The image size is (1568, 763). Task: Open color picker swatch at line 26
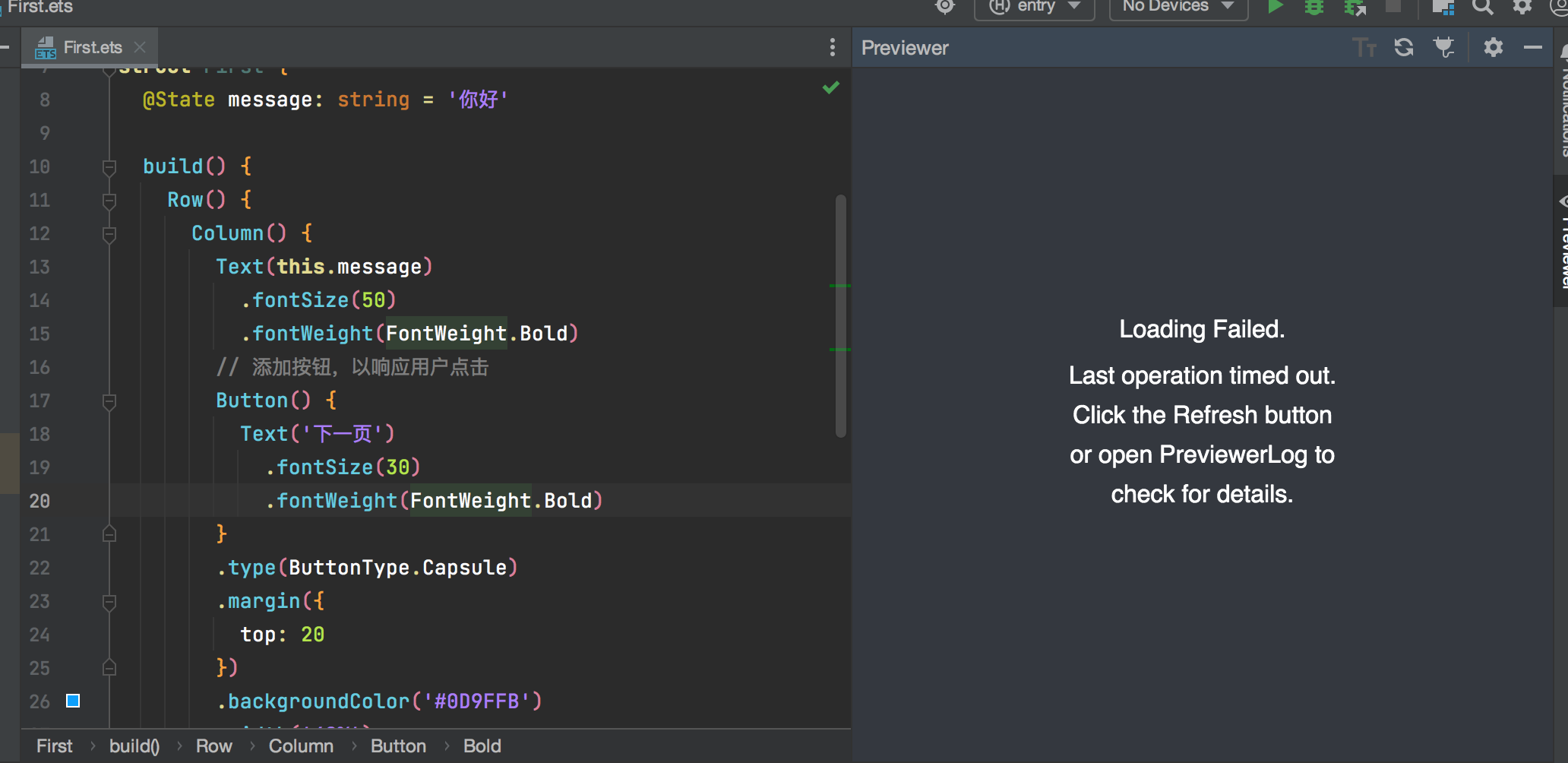pos(73,701)
